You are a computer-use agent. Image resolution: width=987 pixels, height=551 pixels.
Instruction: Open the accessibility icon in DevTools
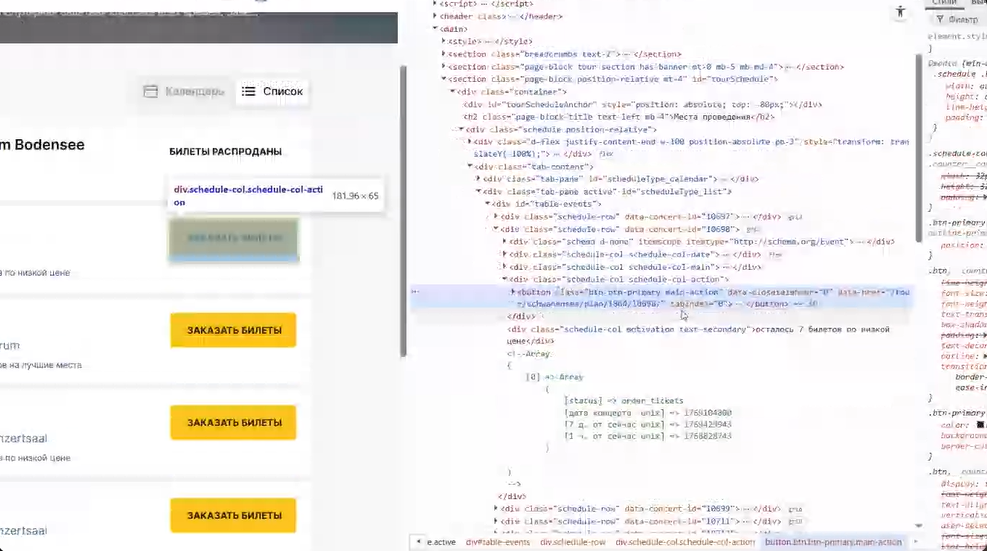pos(900,11)
